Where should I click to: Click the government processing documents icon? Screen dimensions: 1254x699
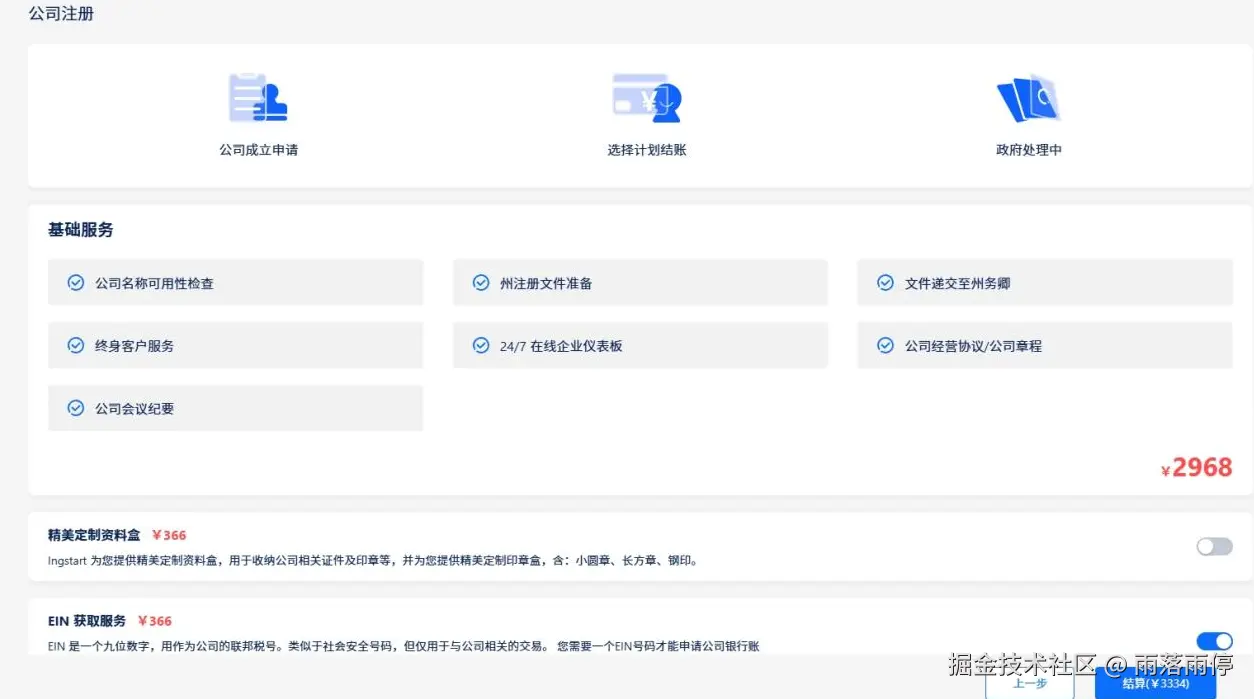click(1028, 98)
